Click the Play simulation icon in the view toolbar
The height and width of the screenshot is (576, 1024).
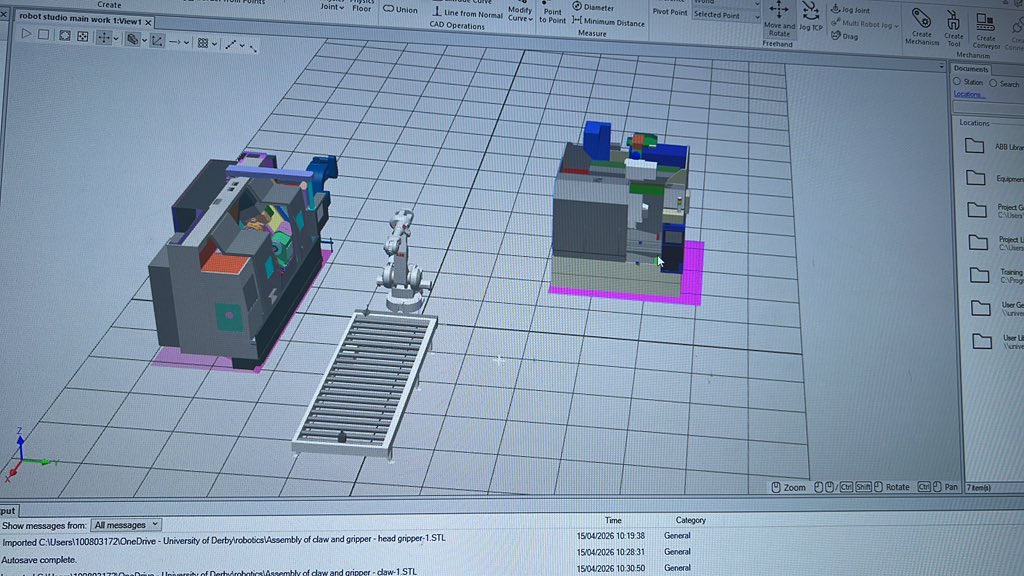point(26,34)
